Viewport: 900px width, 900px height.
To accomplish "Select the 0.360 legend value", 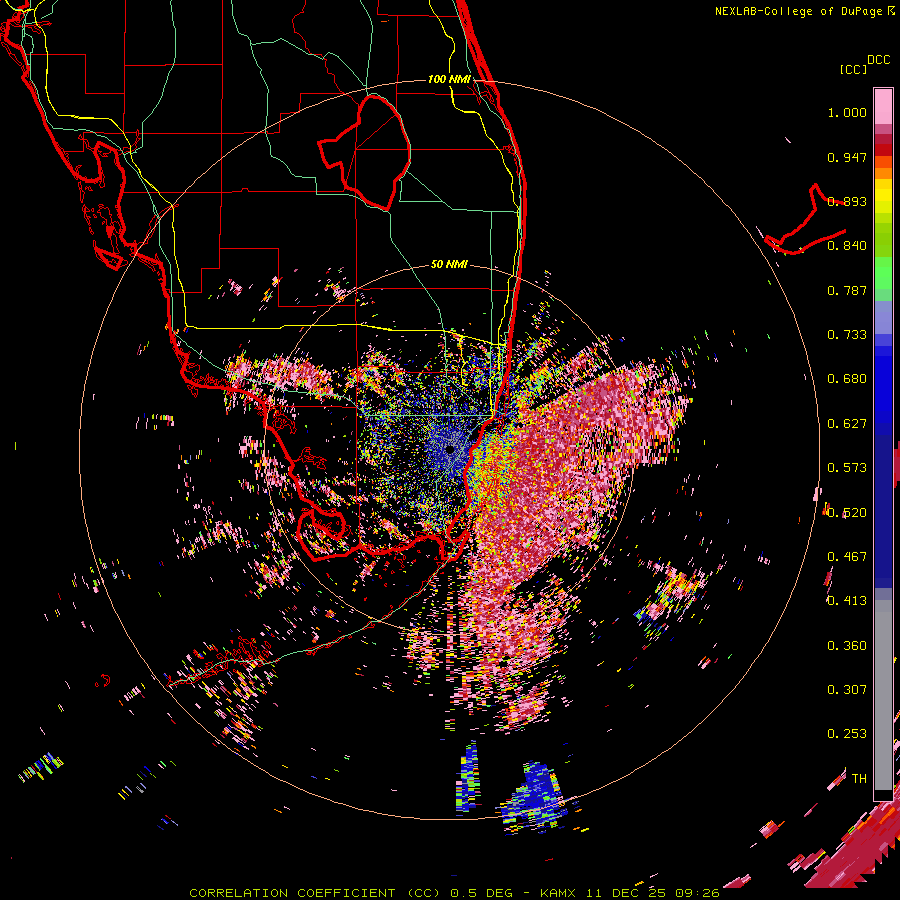I will pos(847,646).
